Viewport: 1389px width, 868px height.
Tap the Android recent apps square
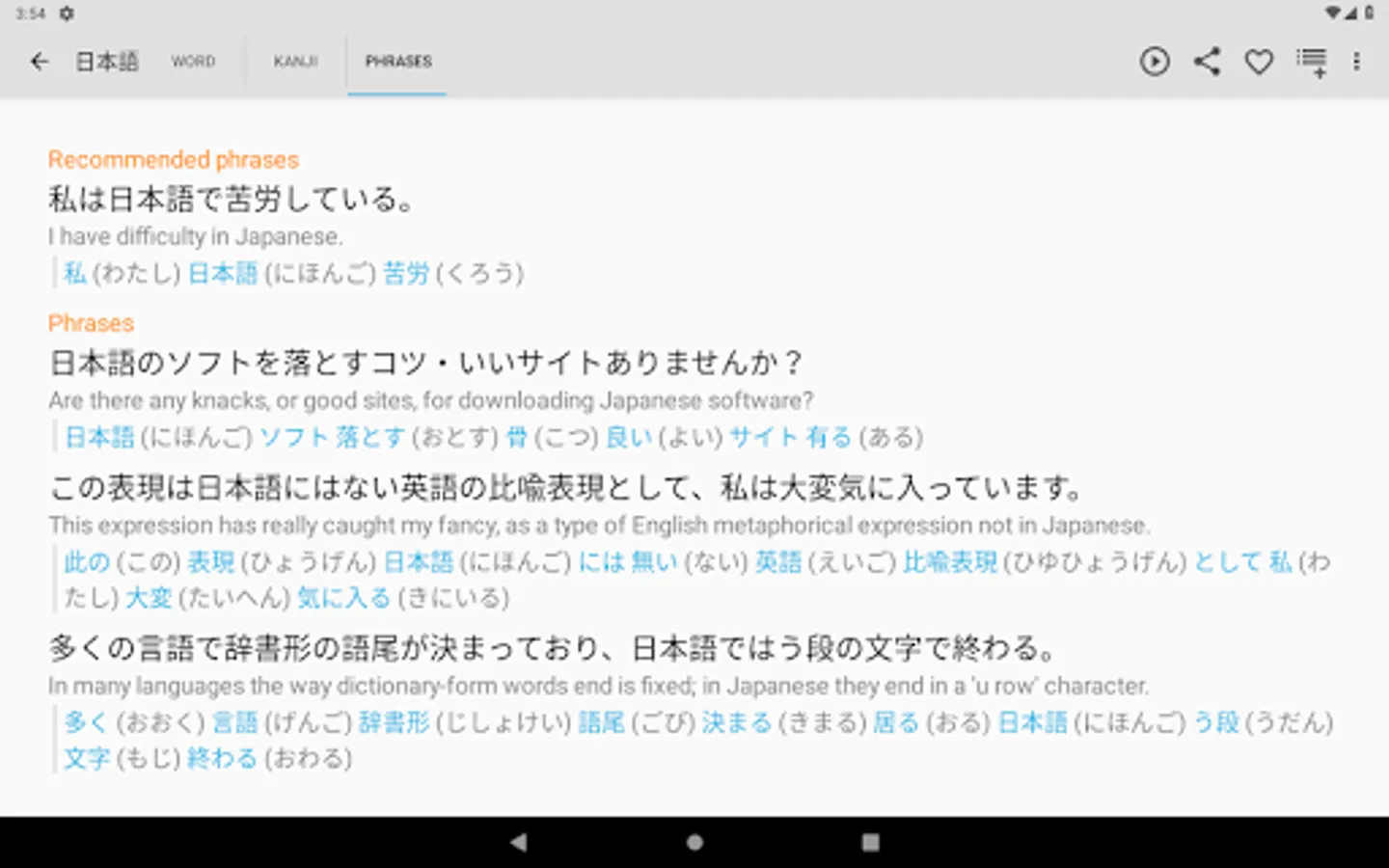870,842
